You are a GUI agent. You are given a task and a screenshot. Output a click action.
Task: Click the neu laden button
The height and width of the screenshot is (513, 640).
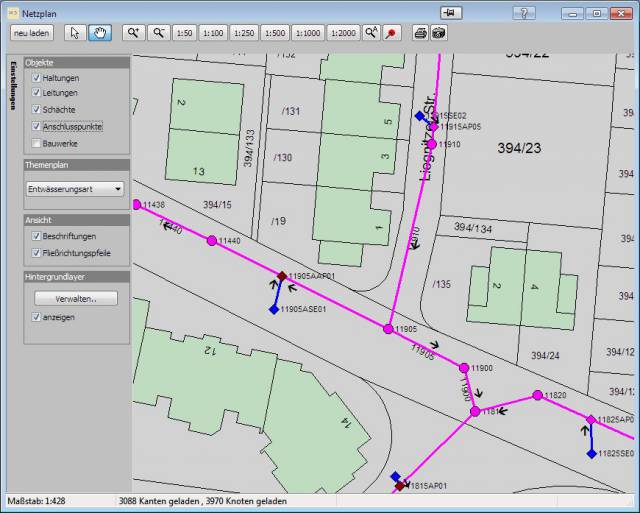coord(33,33)
